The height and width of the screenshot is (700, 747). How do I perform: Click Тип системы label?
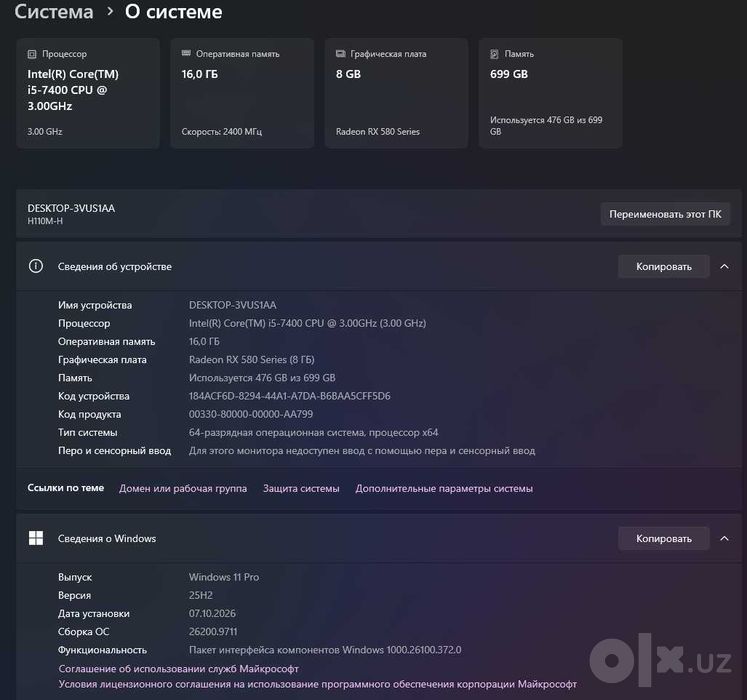88,432
